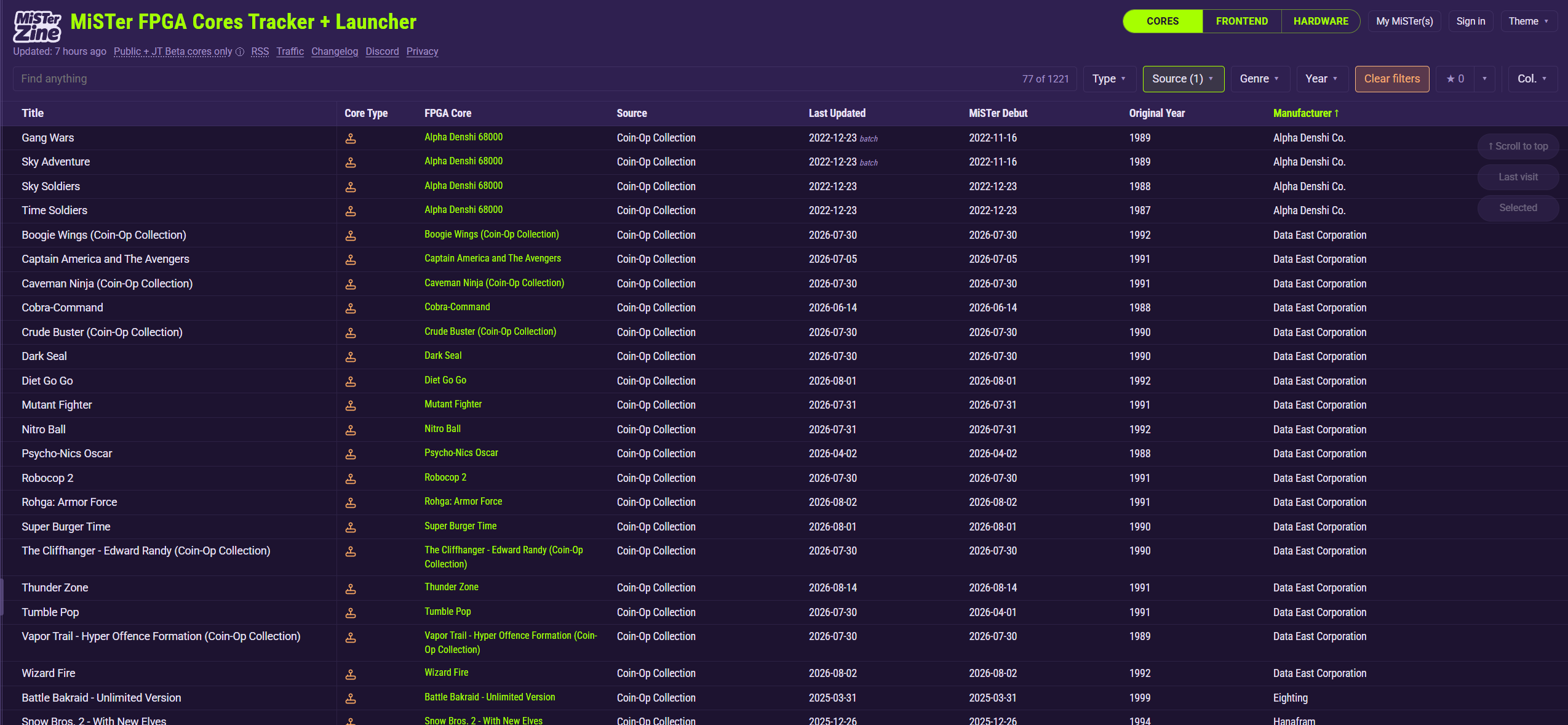Open the Col. columns dropdown
Image resolution: width=1568 pixels, height=725 pixels.
click(x=1532, y=79)
